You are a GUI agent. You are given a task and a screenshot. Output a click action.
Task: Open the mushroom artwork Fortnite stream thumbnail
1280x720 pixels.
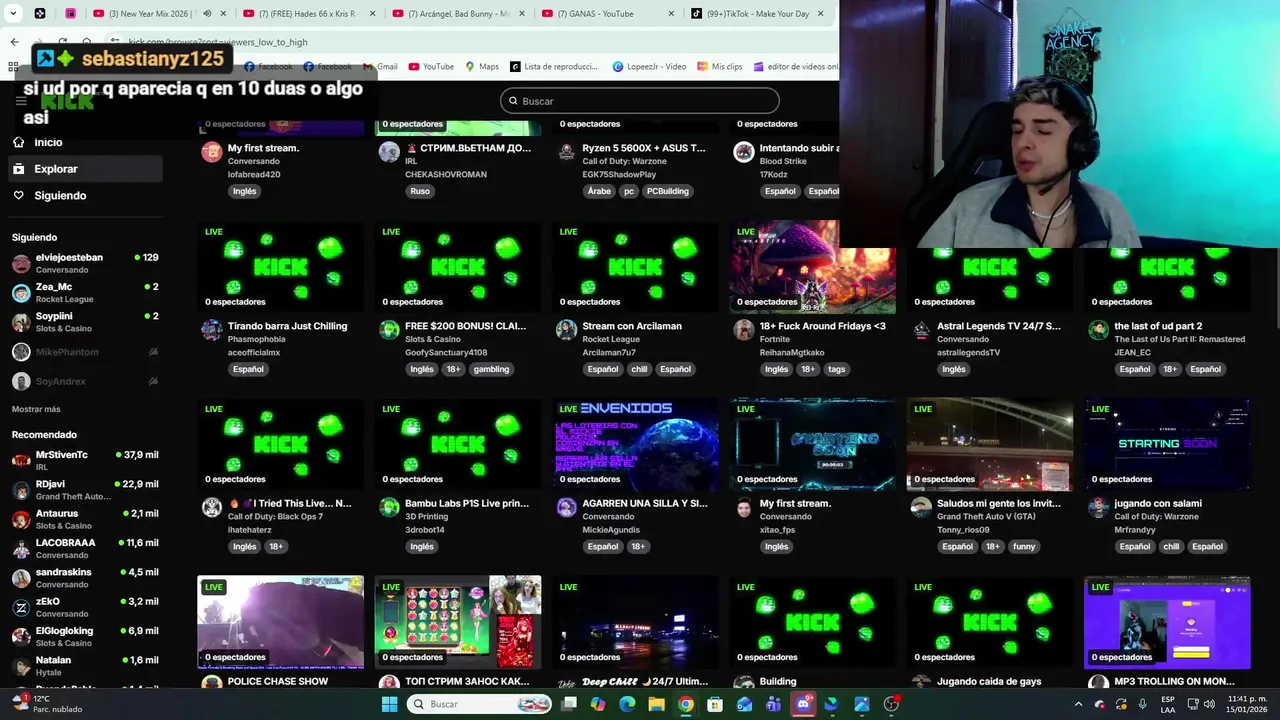[812, 267]
